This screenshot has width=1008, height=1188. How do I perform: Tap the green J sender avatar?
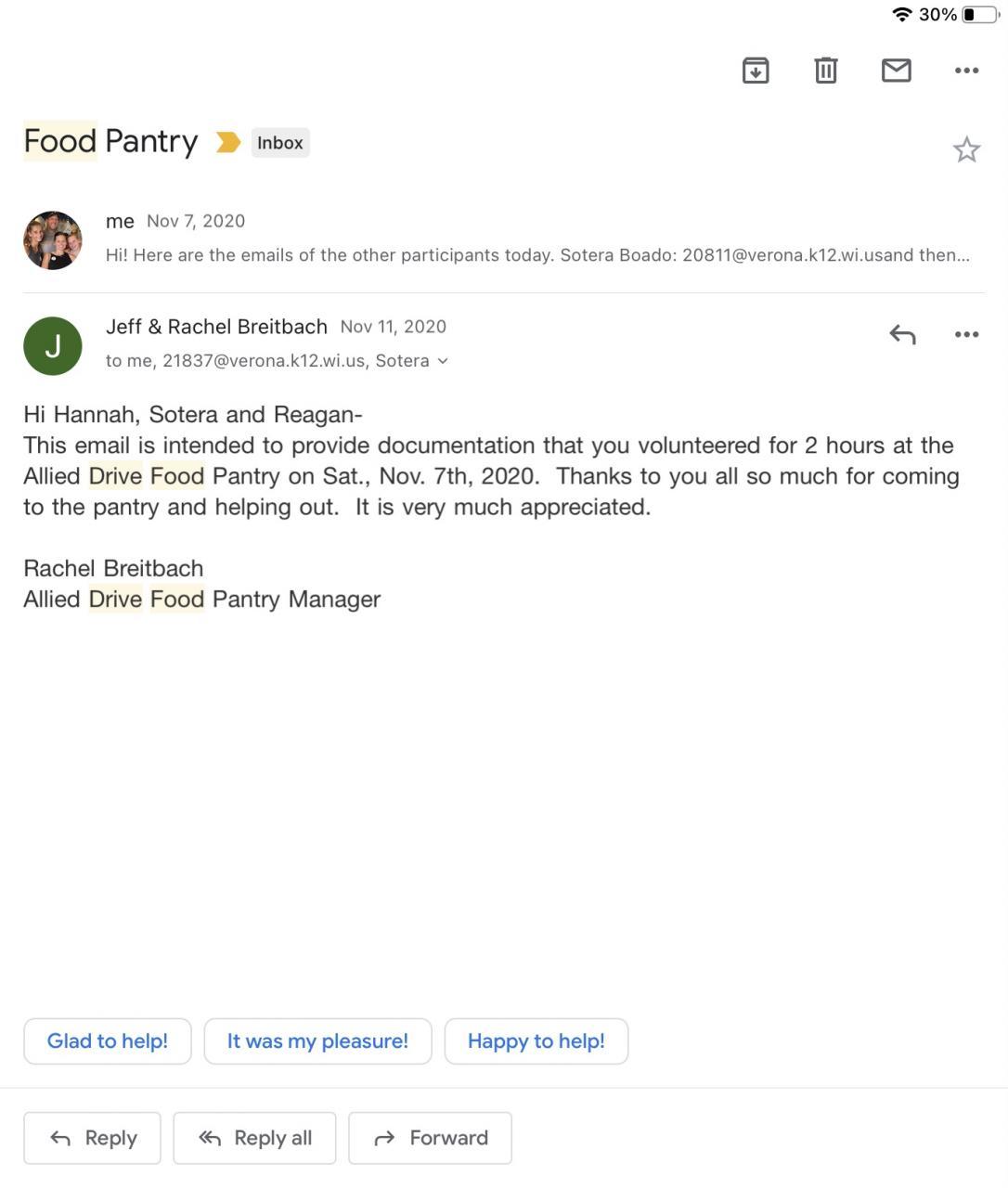53,346
